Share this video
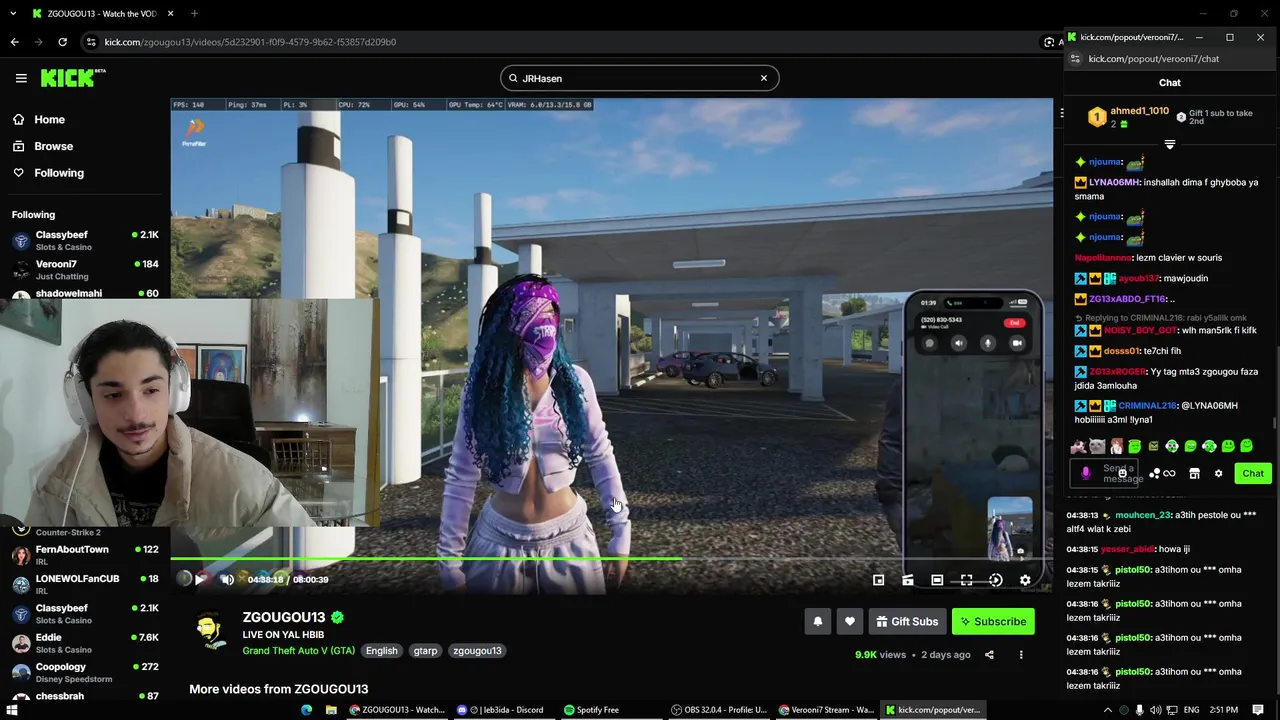This screenshot has height=720, width=1280. point(989,655)
